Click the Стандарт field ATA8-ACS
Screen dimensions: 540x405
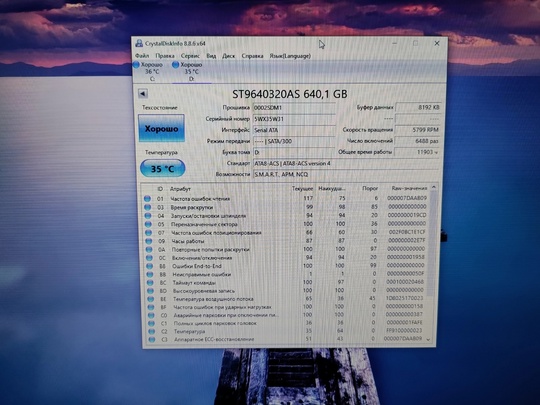pos(346,163)
